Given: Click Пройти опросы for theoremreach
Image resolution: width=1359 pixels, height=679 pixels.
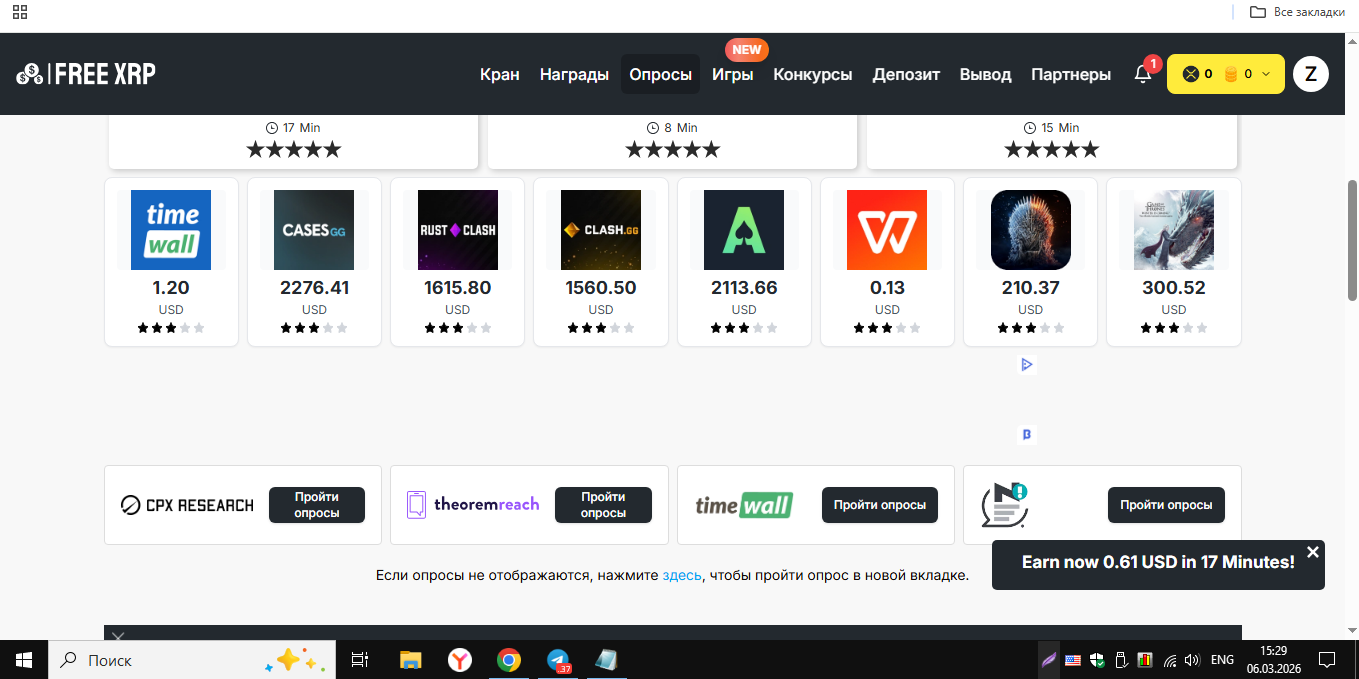Looking at the screenshot, I should (603, 505).
